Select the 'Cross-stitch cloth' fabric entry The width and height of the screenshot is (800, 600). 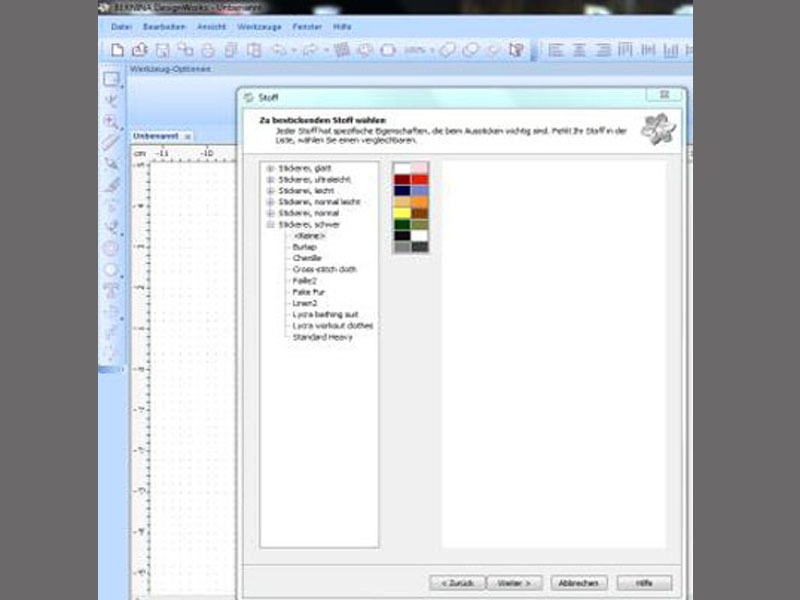(x=324, y=269)
